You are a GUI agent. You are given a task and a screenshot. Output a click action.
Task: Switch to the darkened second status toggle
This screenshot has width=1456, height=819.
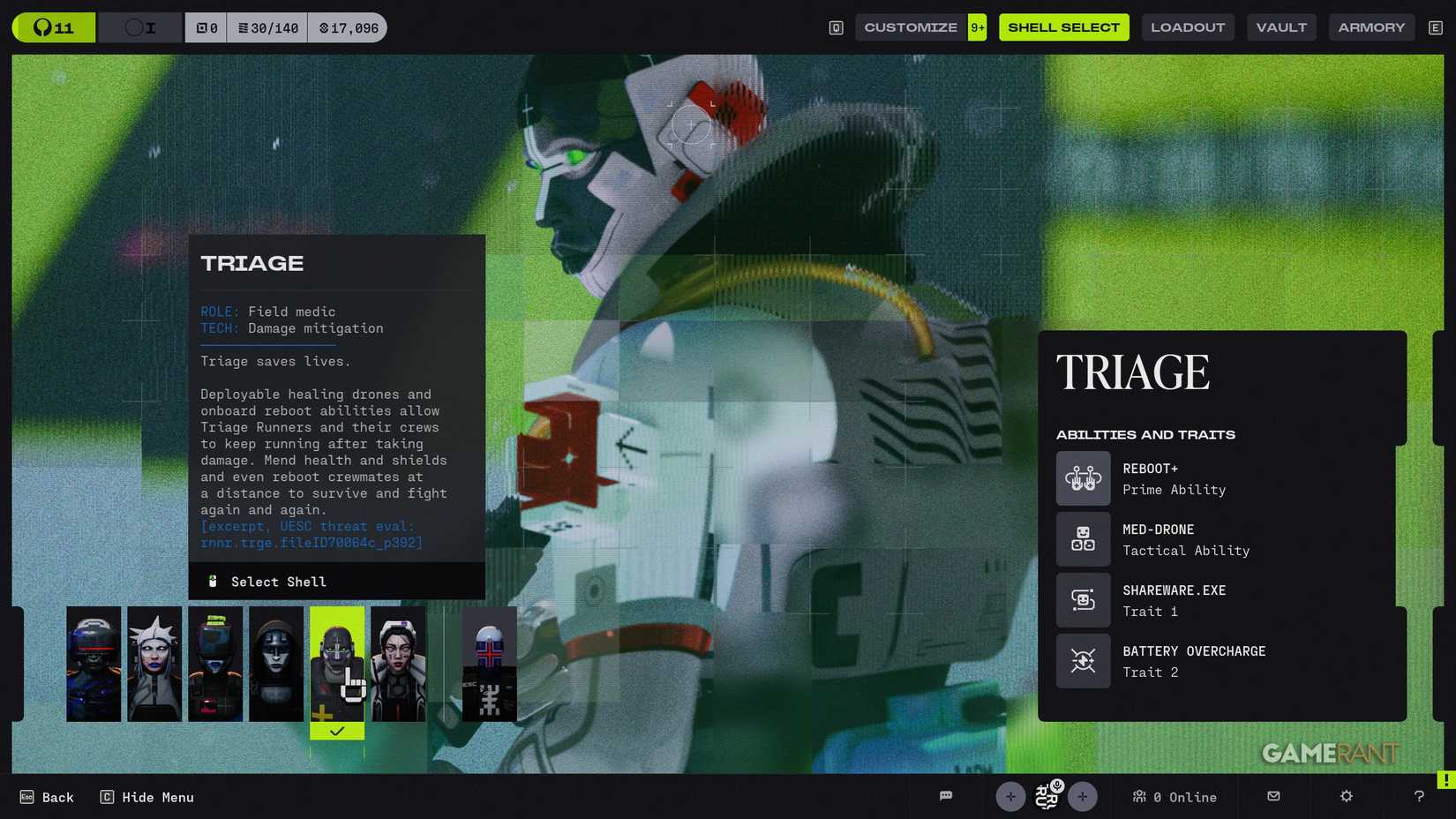(x=139, y=27)
